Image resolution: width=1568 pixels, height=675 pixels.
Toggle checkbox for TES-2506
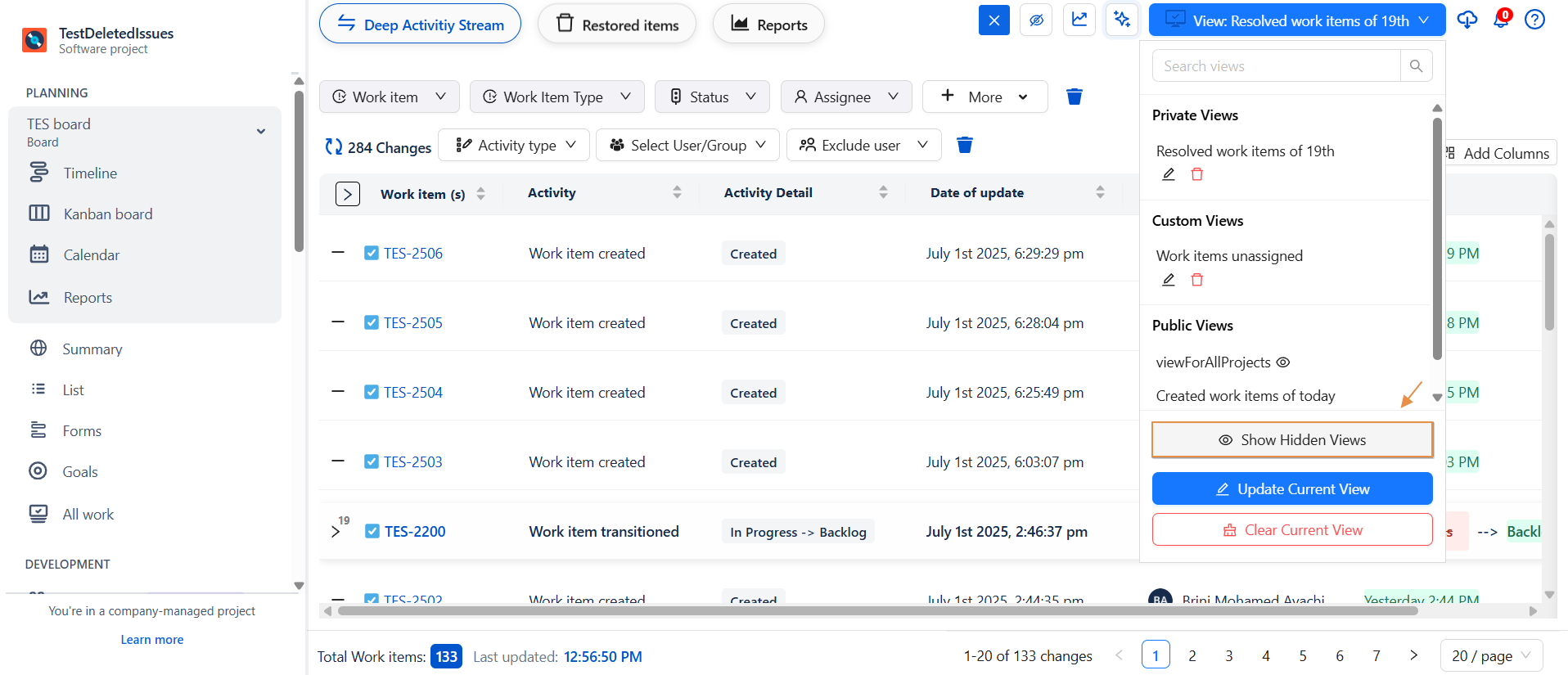click(372, 254)
